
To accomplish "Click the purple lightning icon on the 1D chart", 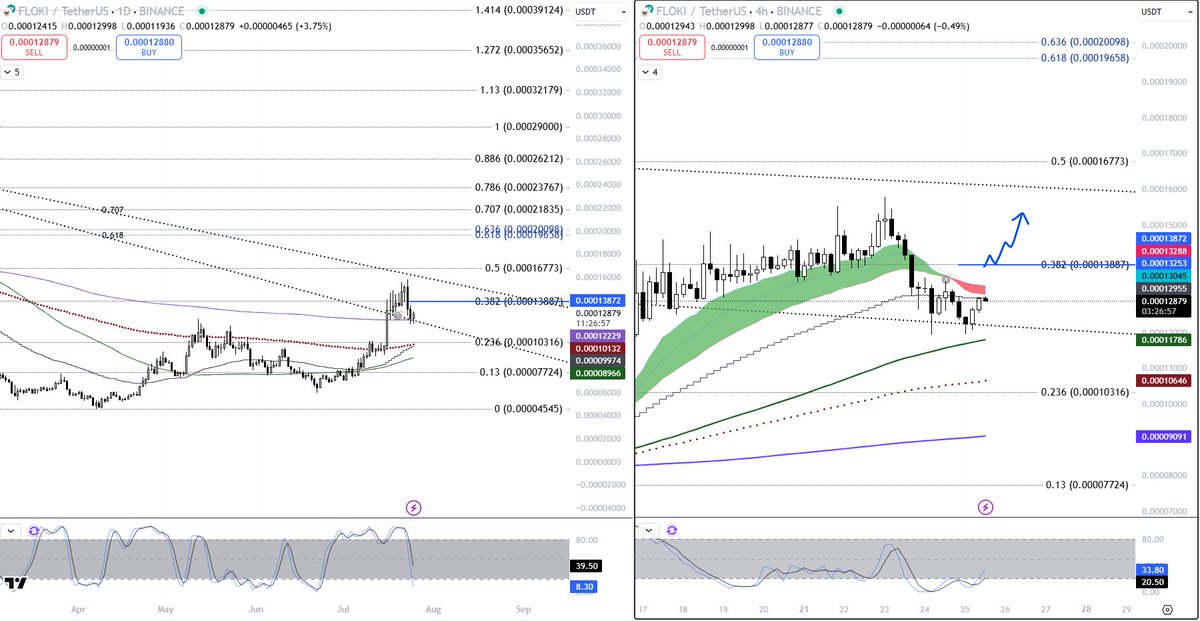I will (413, 508).
